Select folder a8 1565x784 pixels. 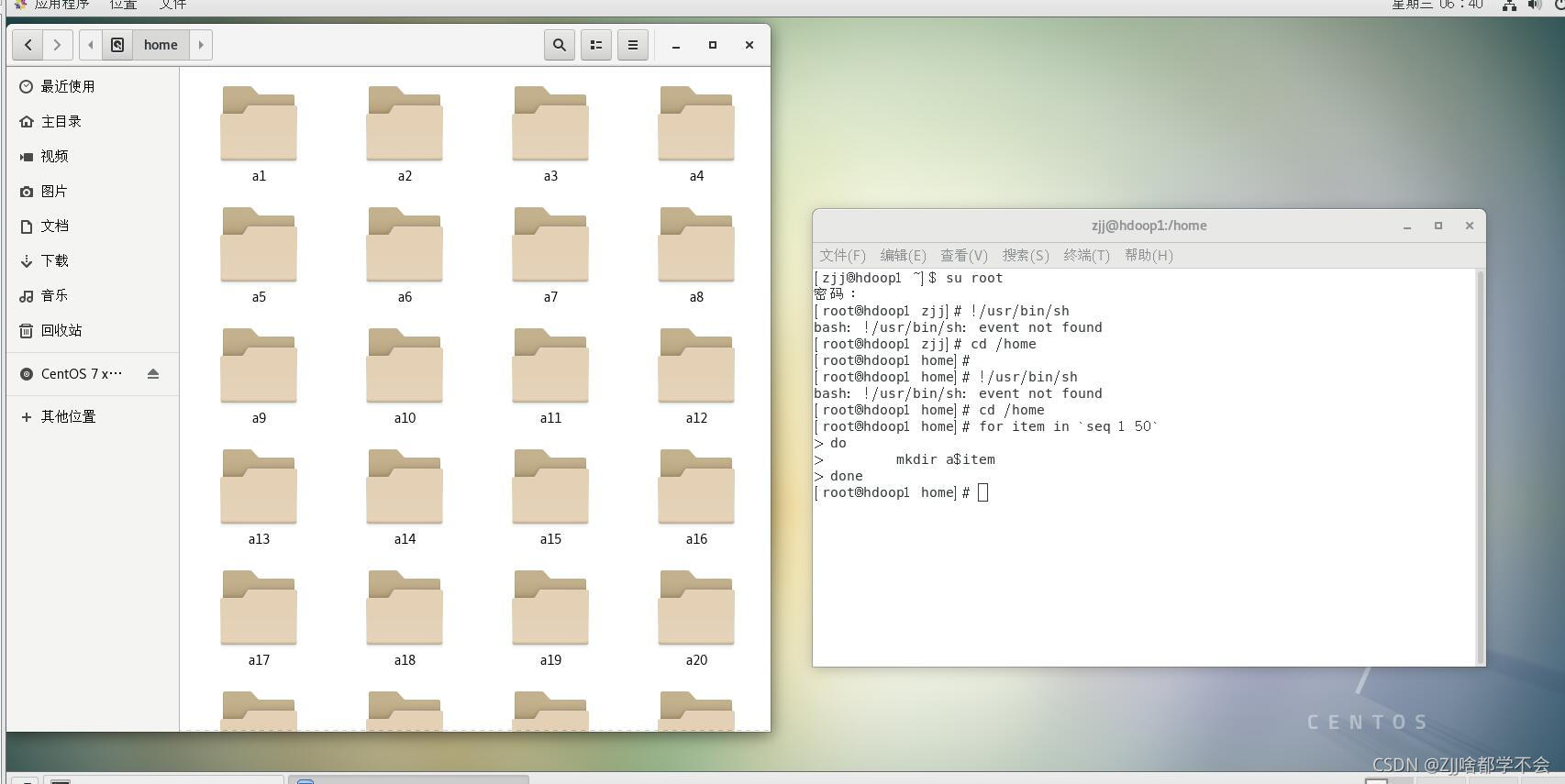(x=696, y=255)
